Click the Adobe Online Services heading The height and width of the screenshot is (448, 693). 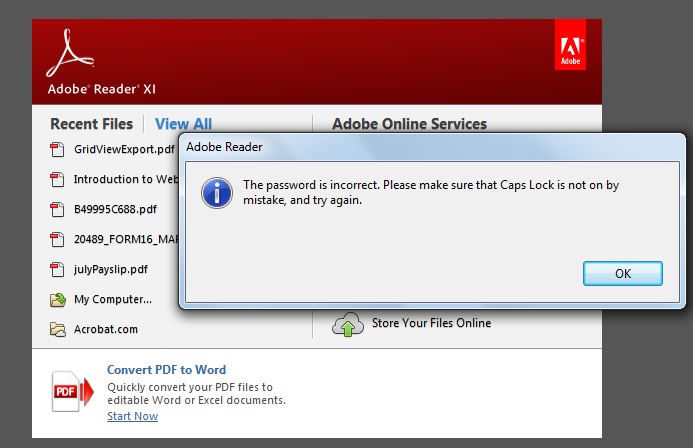click(409, 124)
